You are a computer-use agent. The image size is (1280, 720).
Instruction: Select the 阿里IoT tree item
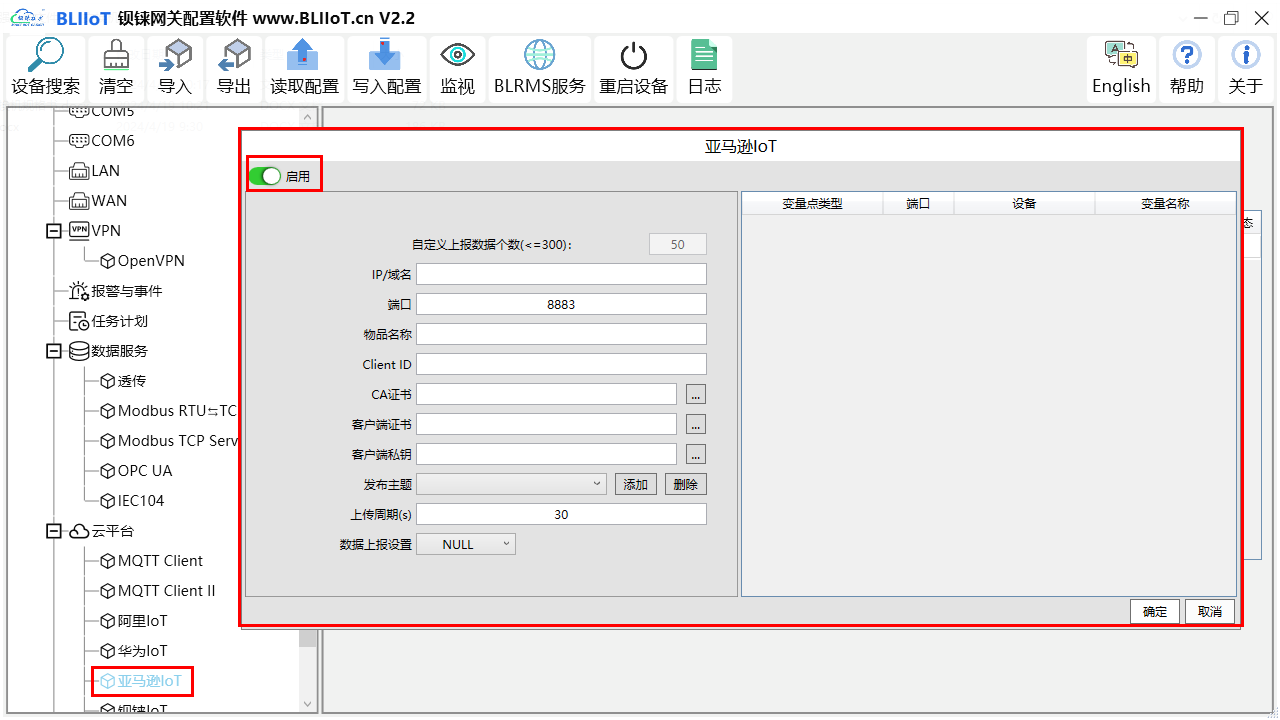133,621
